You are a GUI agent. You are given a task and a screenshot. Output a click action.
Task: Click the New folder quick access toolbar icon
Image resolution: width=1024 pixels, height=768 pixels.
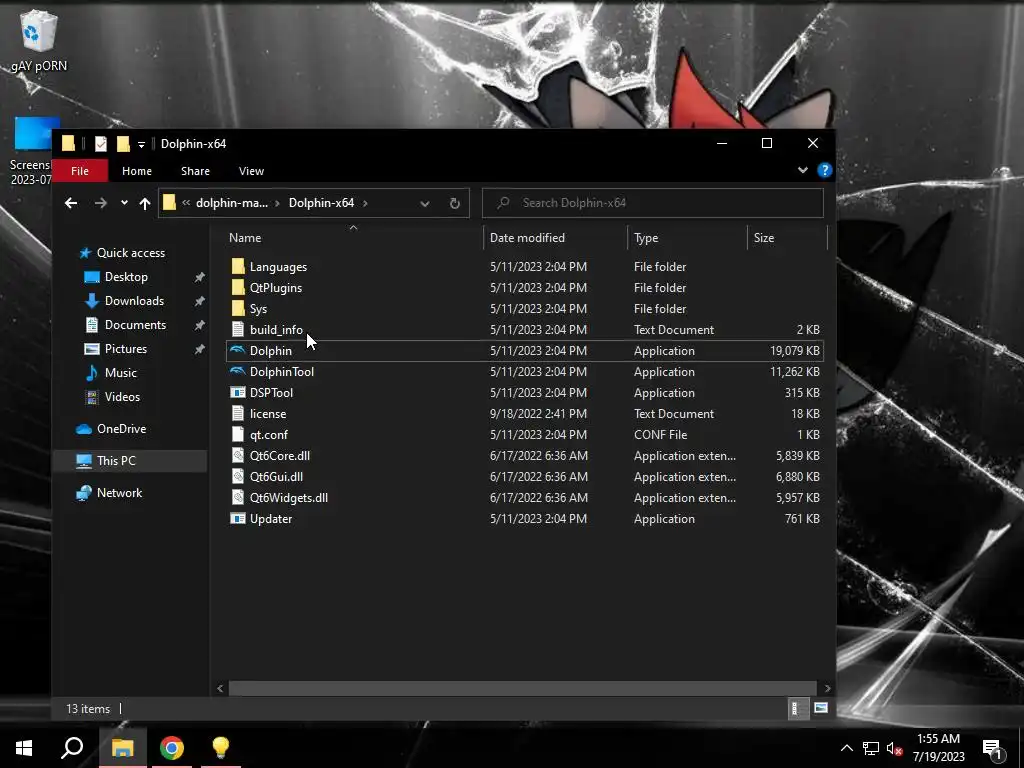pos(123,144)
